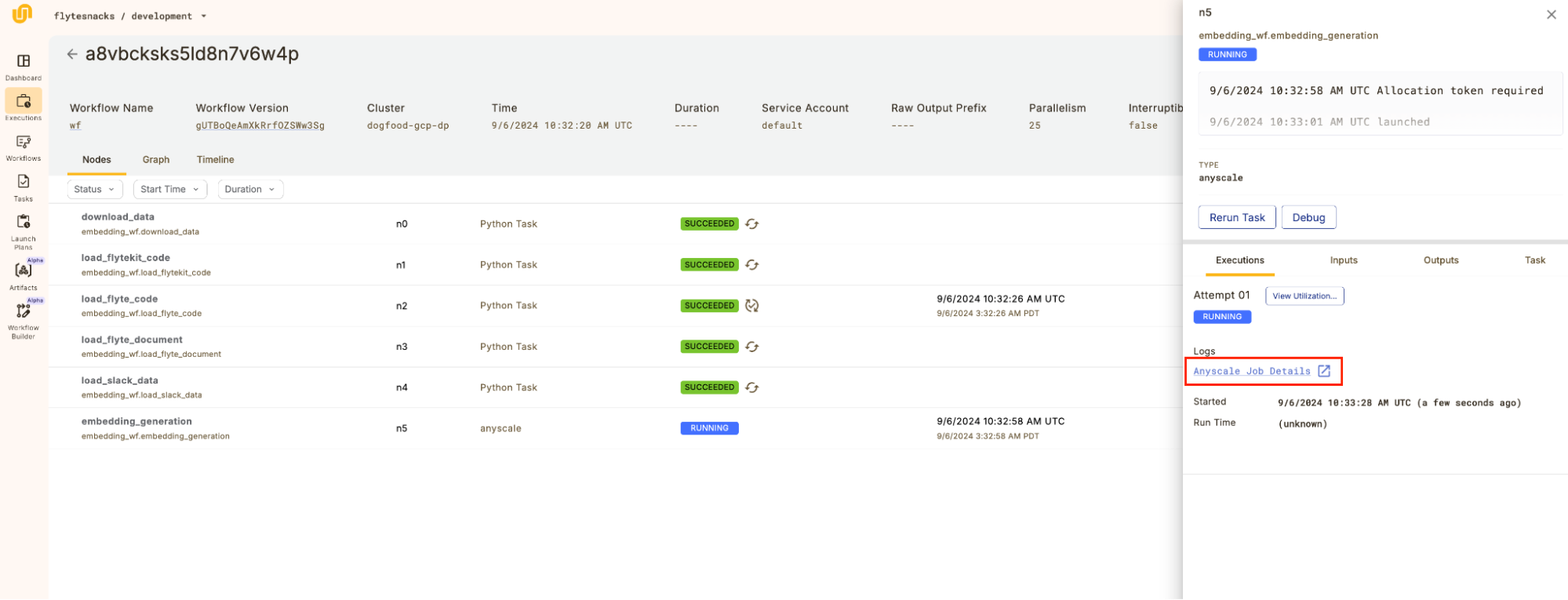
Task: Open the gUTBoQeAmXkRrfOZSWw3Sg workflow version link
Action: click(260, 125)
